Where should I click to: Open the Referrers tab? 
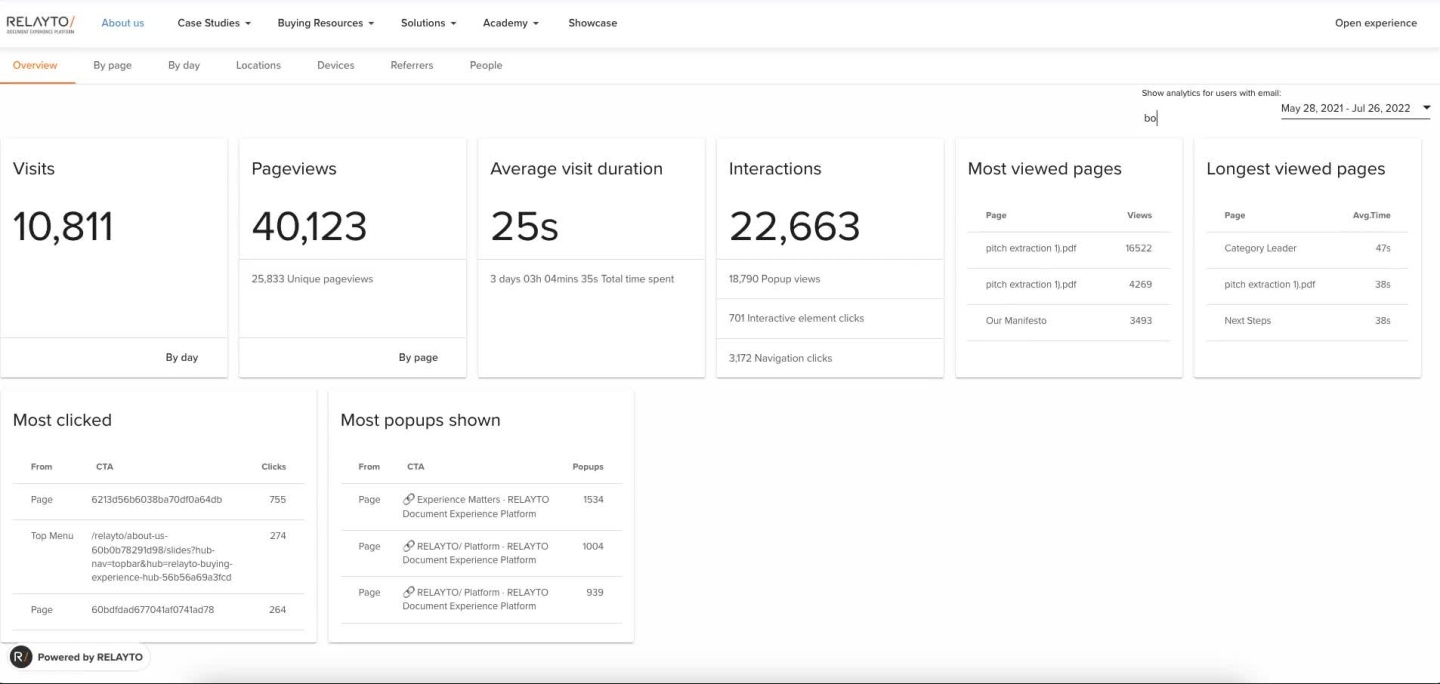pos(412,65)
